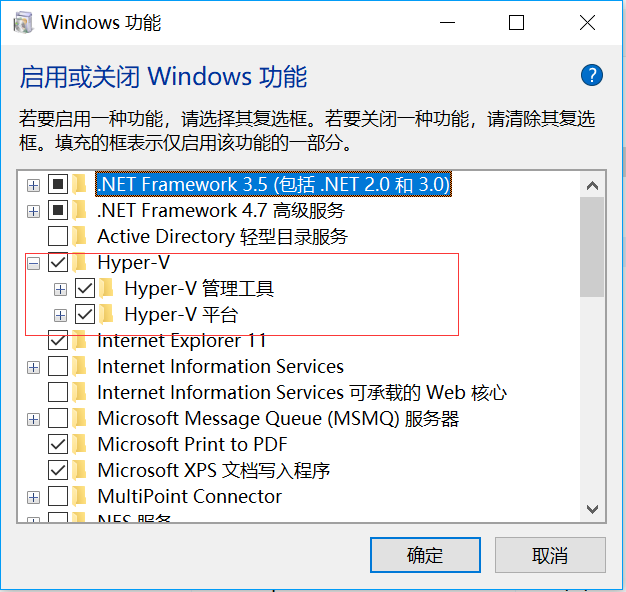Click the MultiPoint Connector folder icon

coord(79,497)
